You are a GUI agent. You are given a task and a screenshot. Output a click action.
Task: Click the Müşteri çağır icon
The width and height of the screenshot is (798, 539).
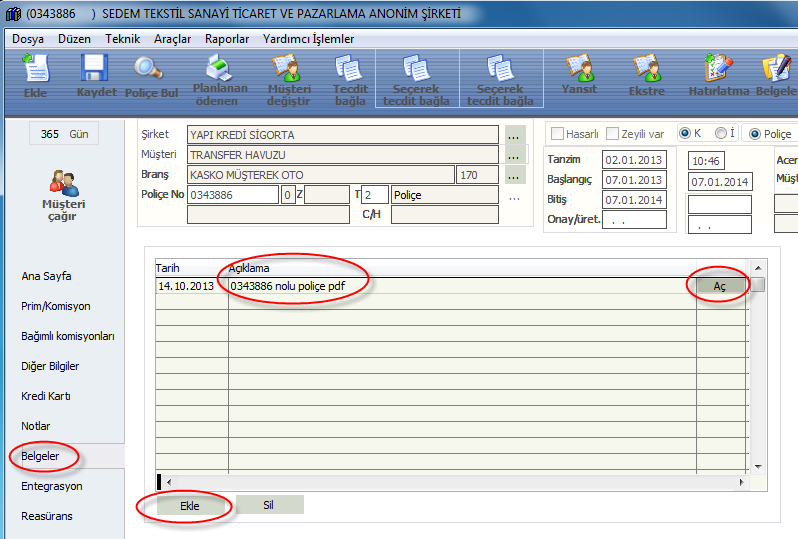click(x=64, y=193)
